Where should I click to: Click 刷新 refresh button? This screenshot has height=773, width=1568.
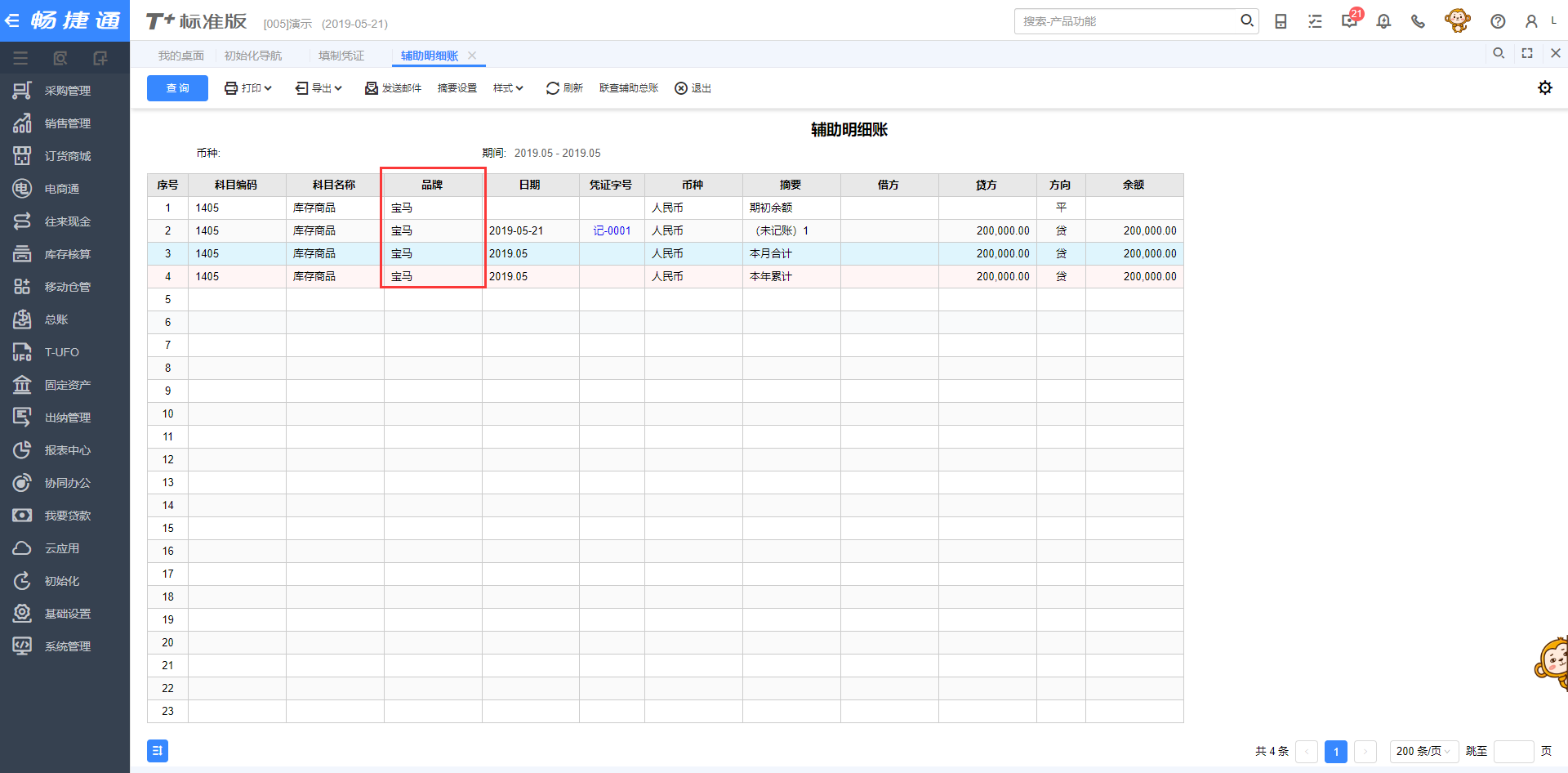click(564, 88)
